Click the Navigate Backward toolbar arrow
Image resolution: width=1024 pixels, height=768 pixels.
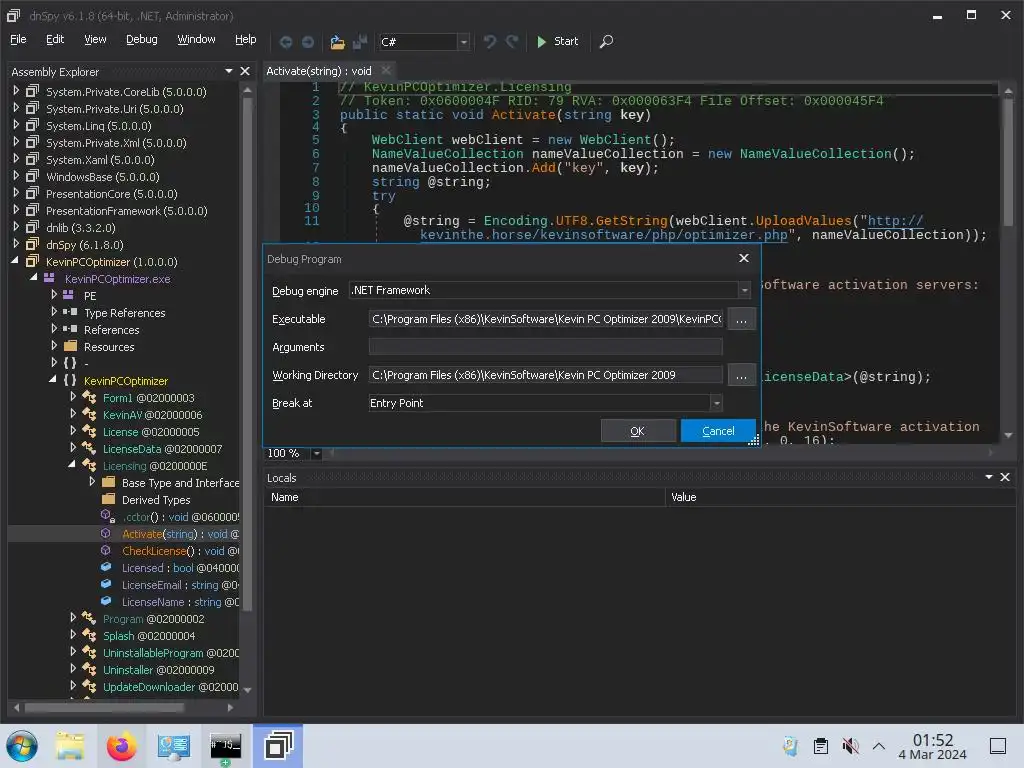[x=285, y=42]
